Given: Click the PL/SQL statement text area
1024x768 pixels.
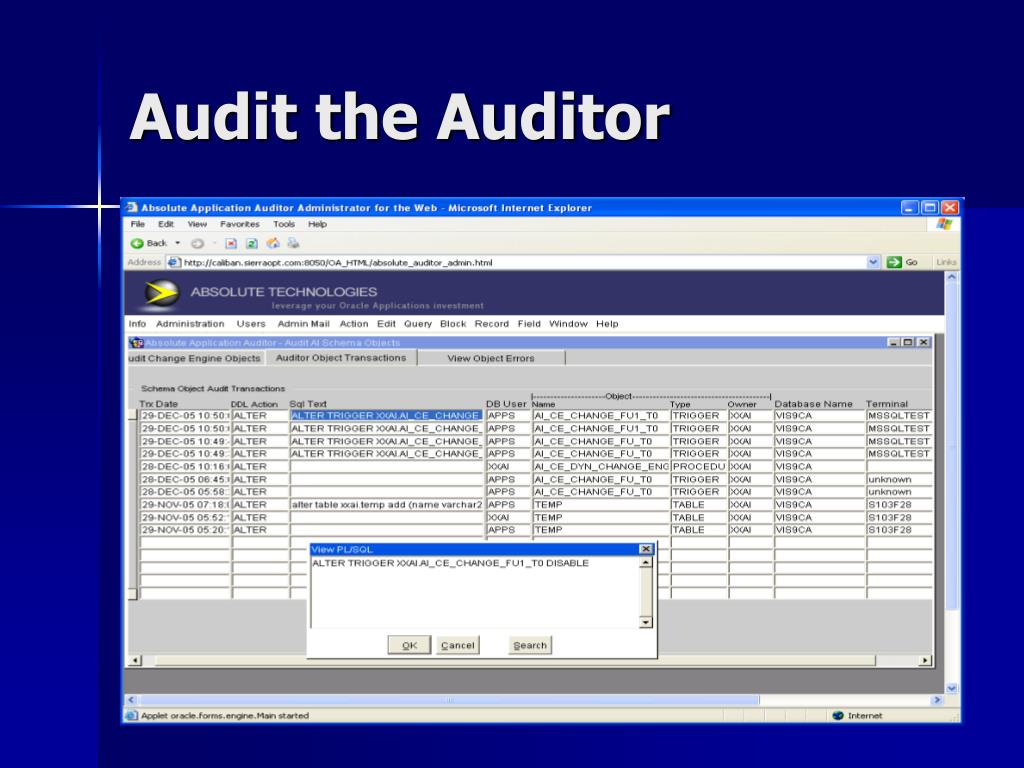Looking at the screenshot, I should (475, 592).
